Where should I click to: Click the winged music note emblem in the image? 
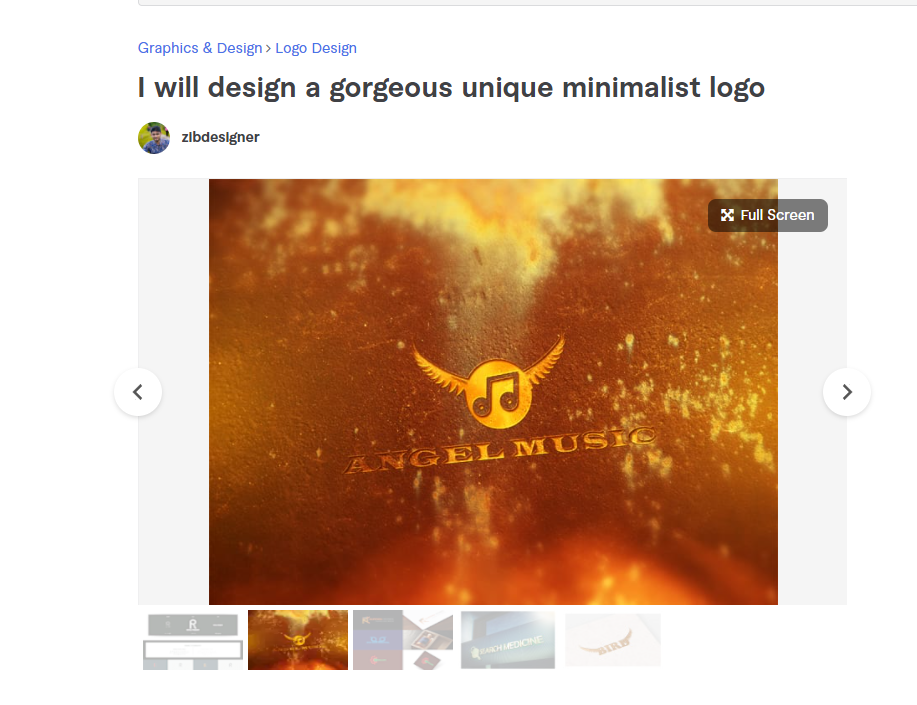point(490,383)
